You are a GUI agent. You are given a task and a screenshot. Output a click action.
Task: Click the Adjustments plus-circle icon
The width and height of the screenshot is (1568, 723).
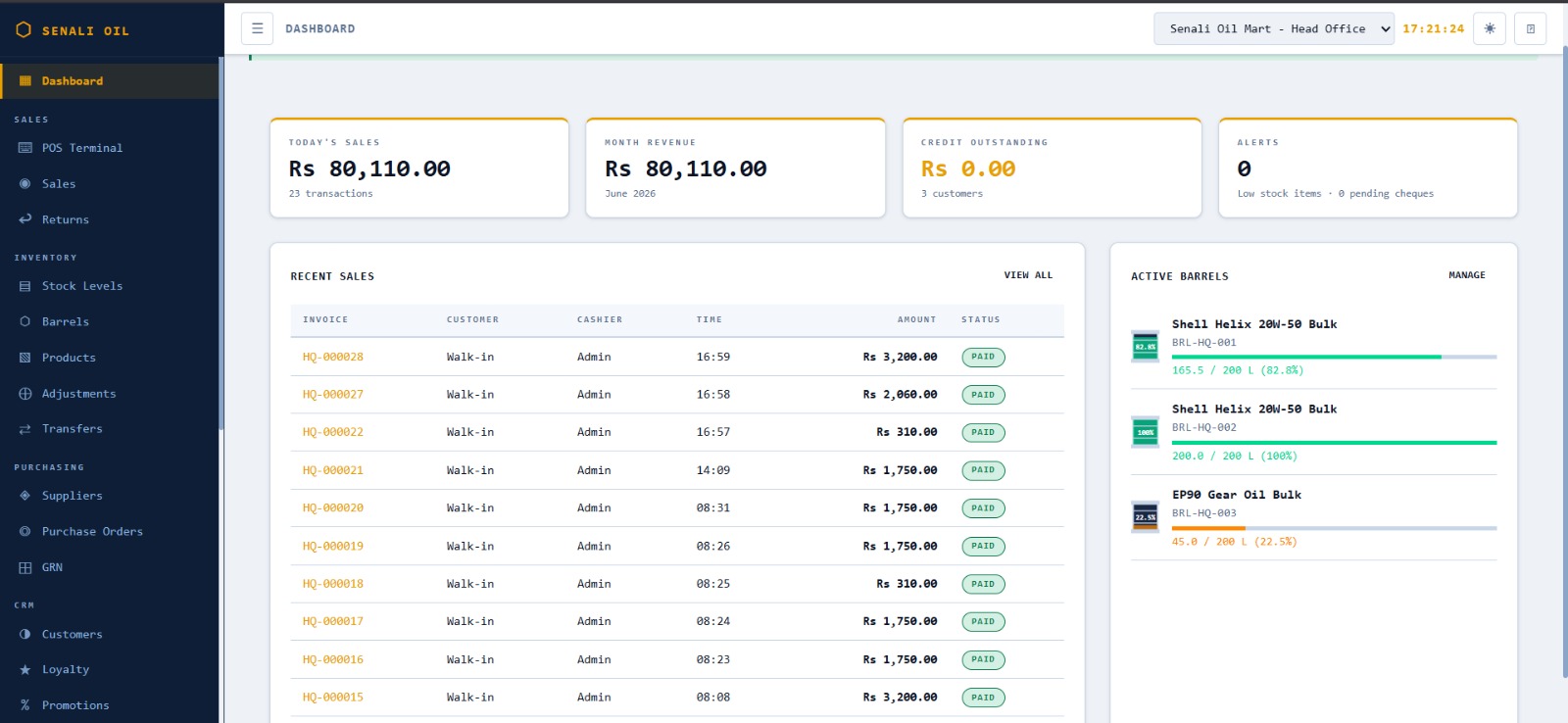25,394
